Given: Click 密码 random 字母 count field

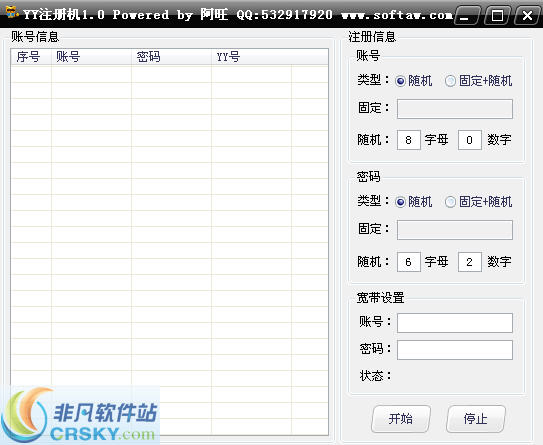Looking at the screenshot, I should (x=409, y=262).
